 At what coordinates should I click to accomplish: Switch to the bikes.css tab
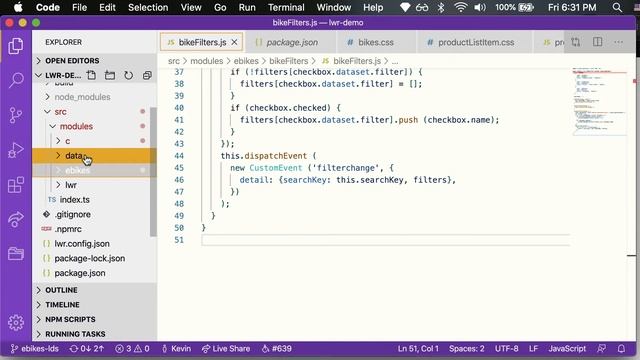[x=376, y=42]
